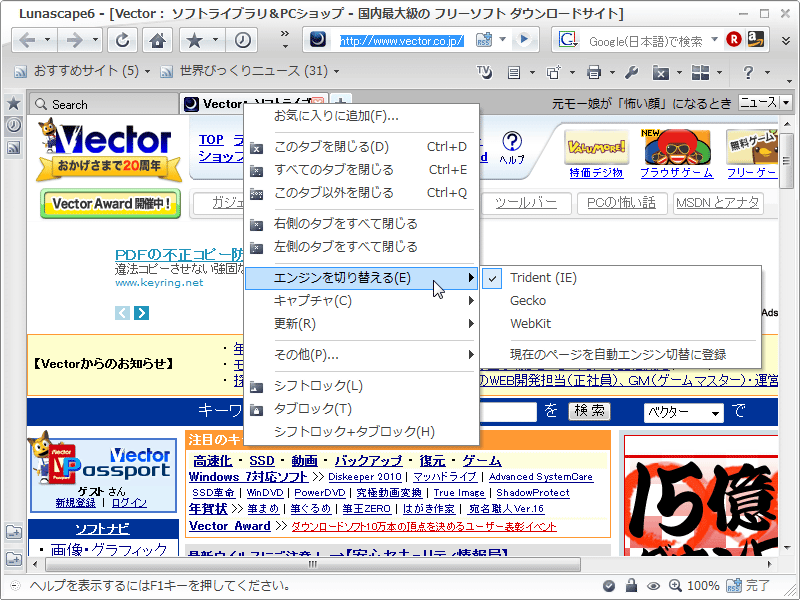Open favorites star in the toolbar
Screen dimensions: 800x600
point(194,40)
